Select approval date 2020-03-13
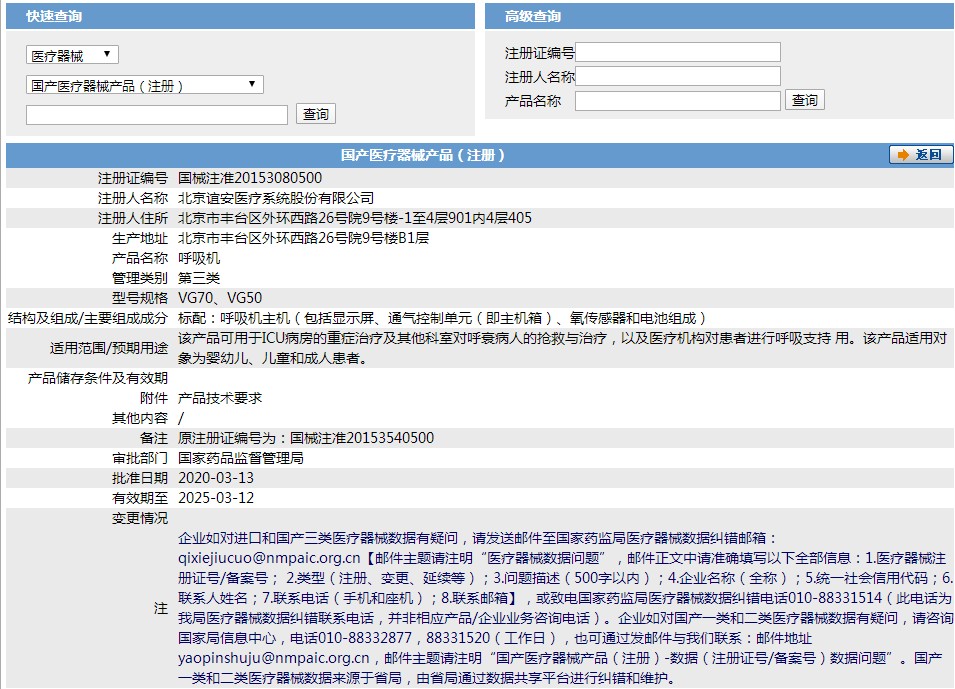Image resolution: width=955 pixels, height=689 pixels. click(x=216, y=478)
